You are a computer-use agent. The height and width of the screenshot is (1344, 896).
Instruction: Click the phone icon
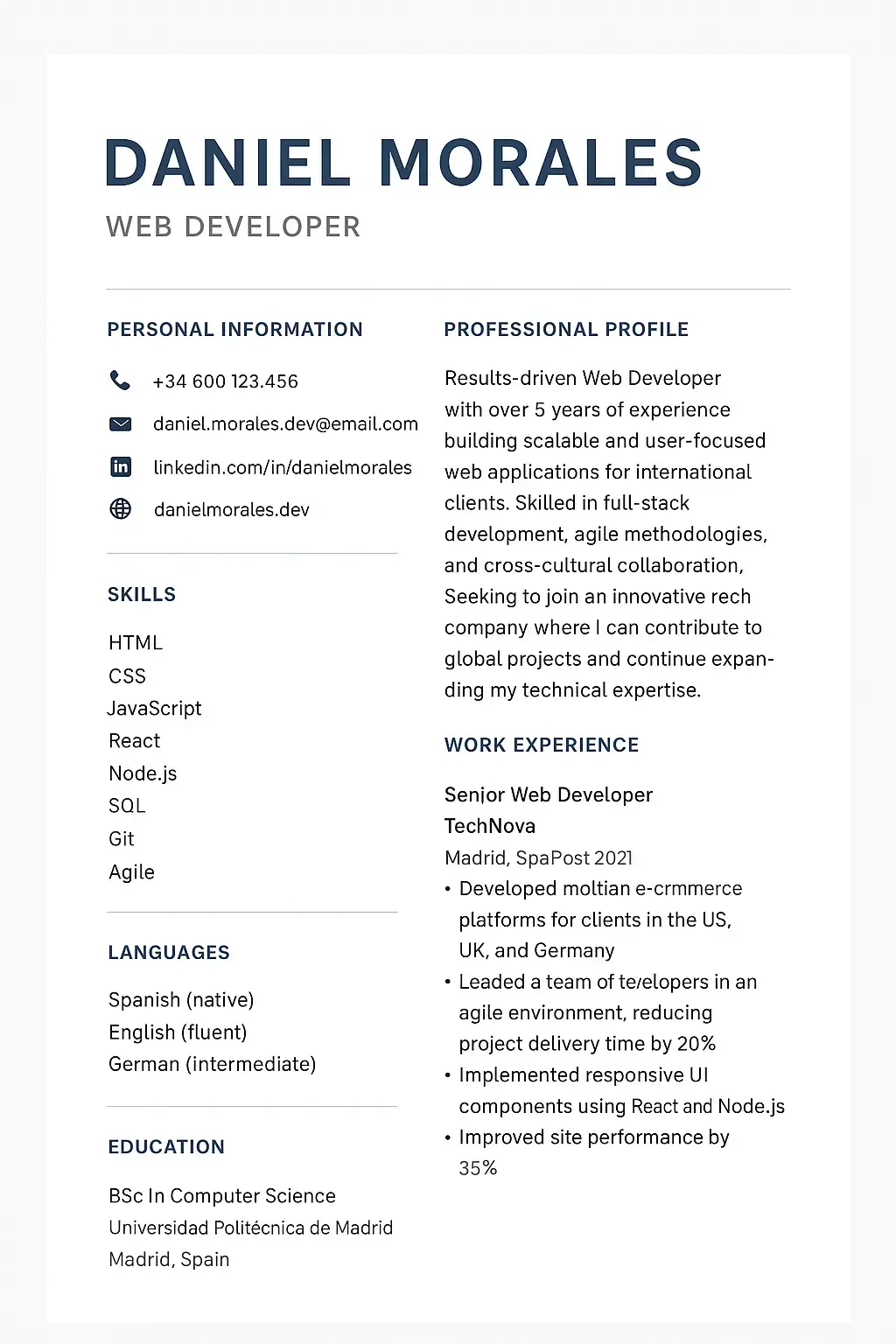point(120,381)
